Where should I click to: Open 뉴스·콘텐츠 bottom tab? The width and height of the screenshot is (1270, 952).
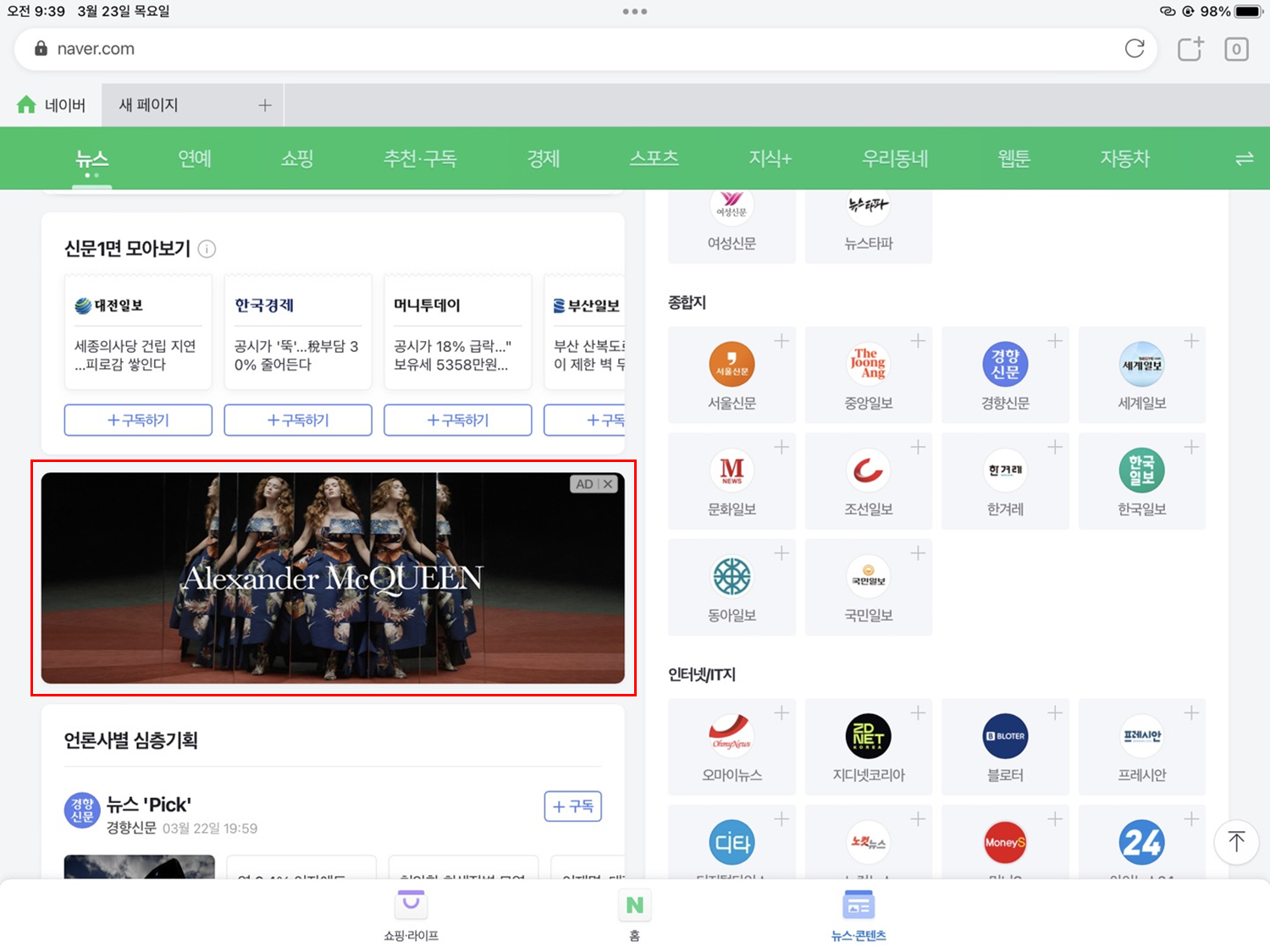[x=859, y=916]
